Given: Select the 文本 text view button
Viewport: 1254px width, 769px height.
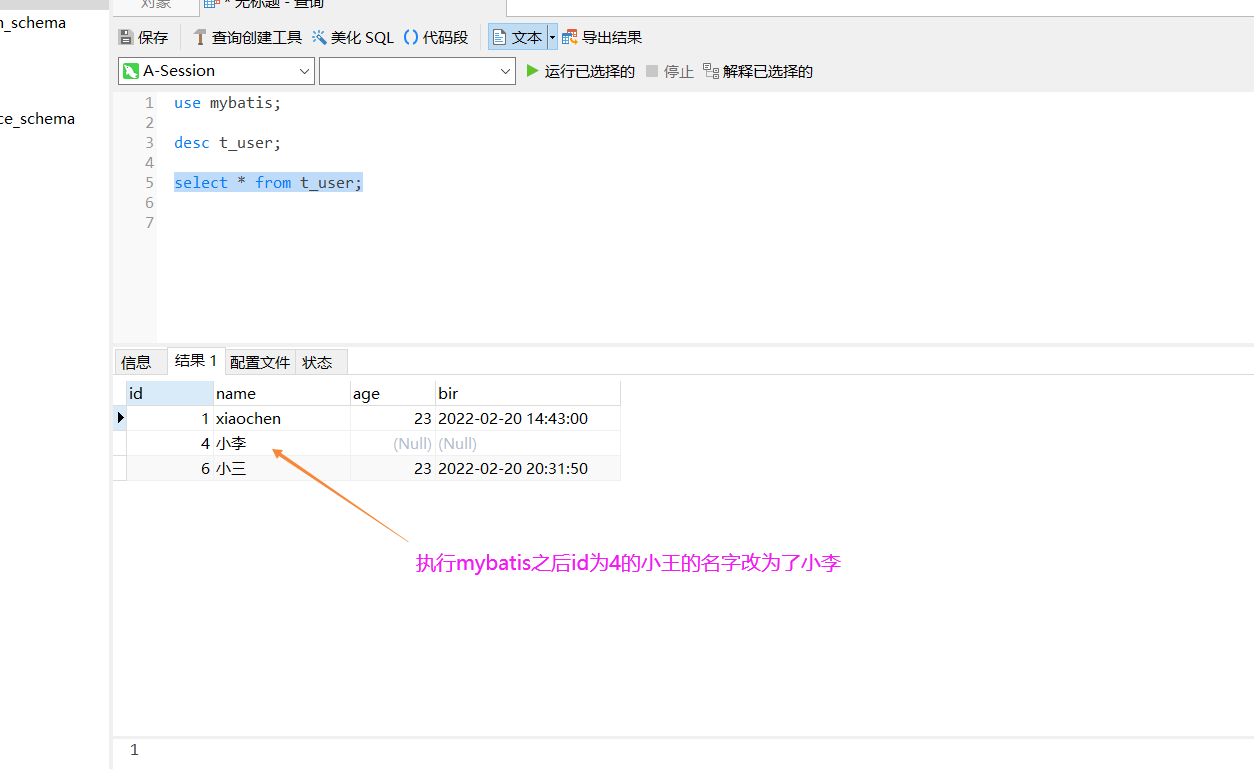Looking at the screenshot, I should click(517, 38).
